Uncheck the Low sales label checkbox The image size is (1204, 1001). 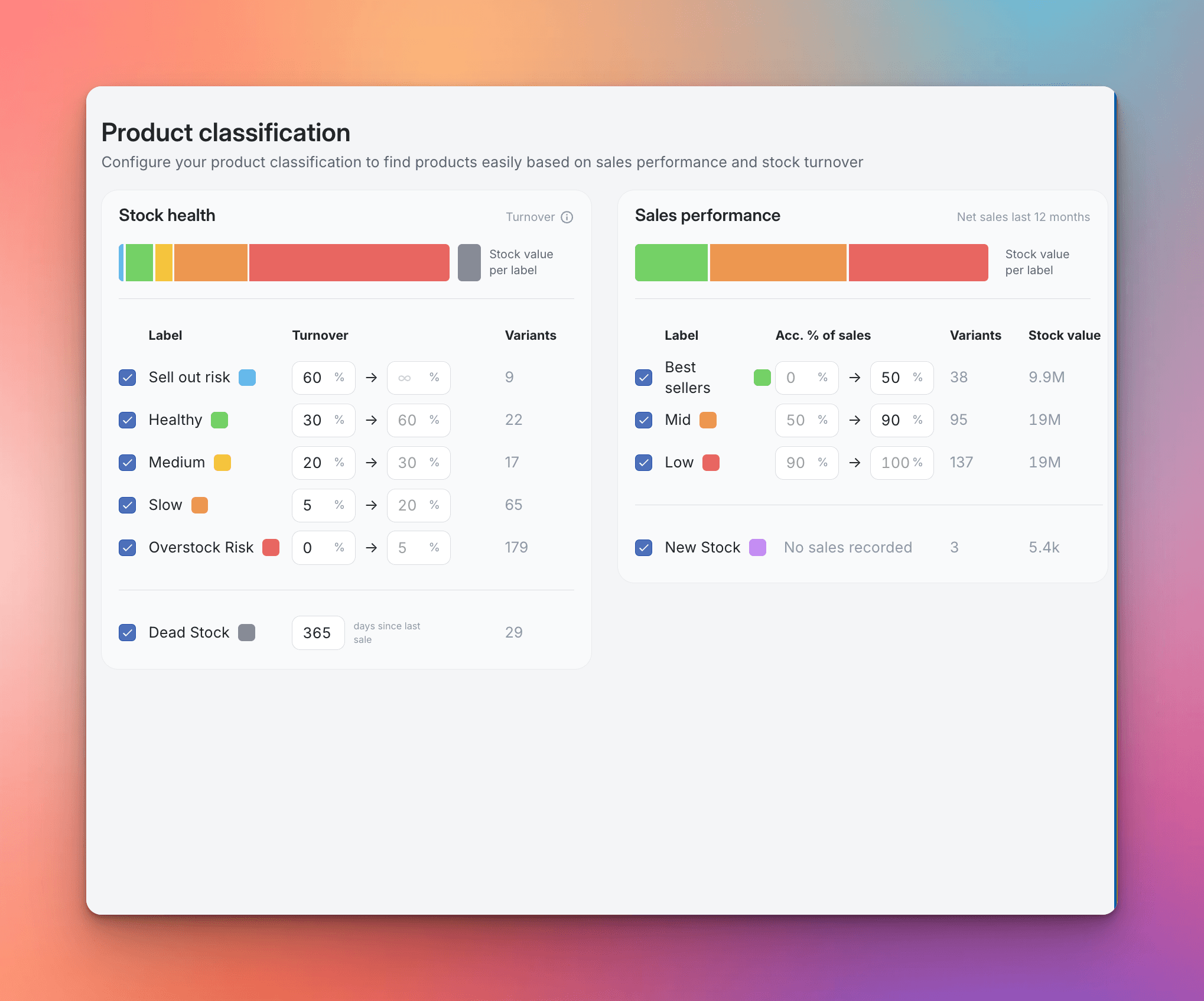(x=644, y=463)
